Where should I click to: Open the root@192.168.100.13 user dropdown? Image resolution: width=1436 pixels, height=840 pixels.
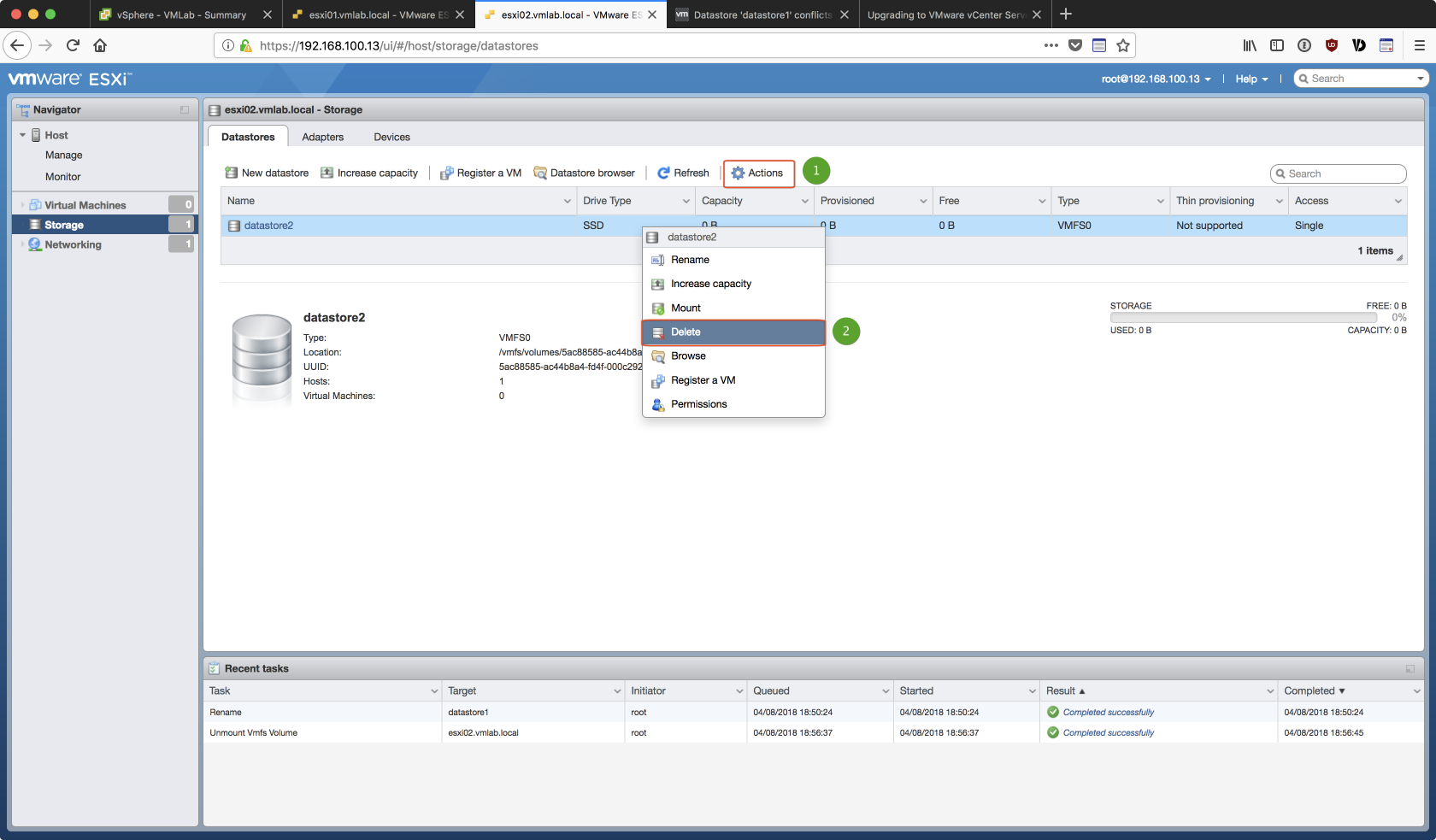point(1156,79)
